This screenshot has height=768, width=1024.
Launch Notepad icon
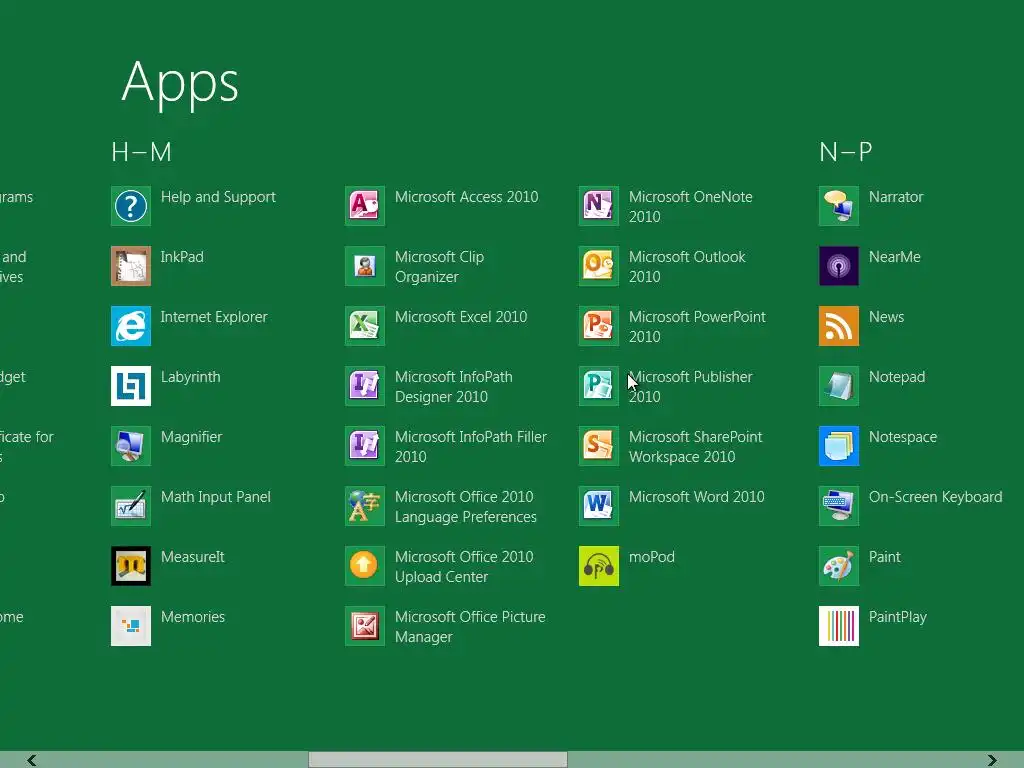(x=839, y=386)
